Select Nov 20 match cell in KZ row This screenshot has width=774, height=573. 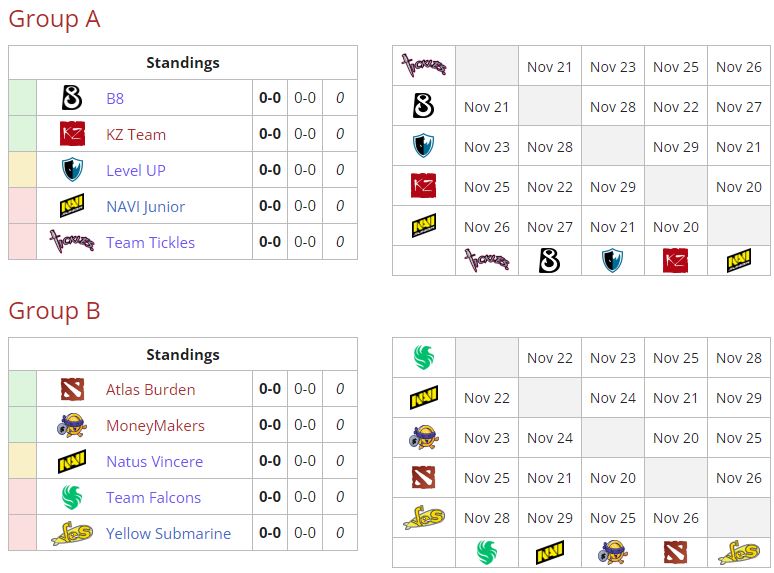click(738, 187)
